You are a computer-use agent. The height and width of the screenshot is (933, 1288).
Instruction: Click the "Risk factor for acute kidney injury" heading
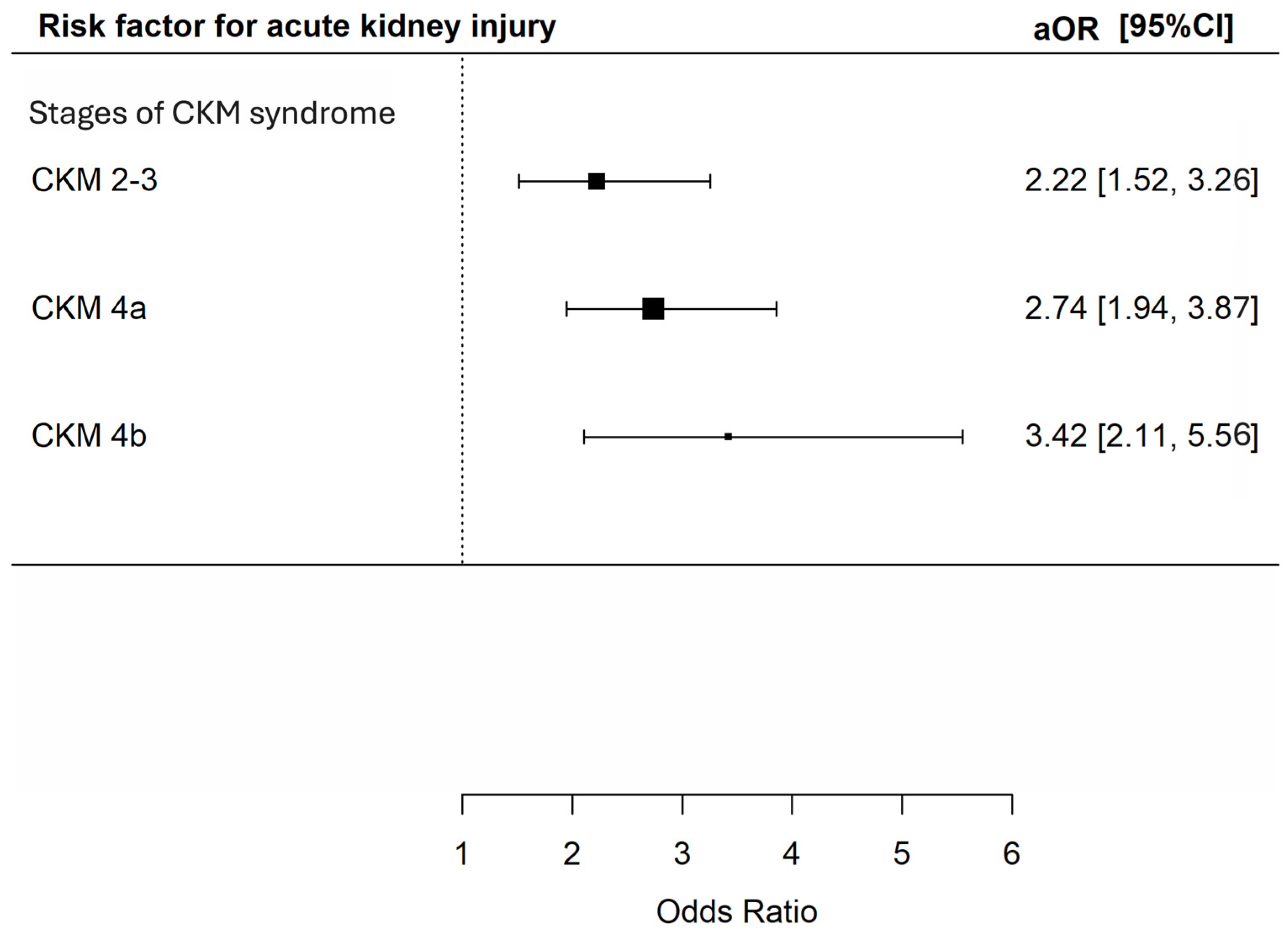point(296,27)
